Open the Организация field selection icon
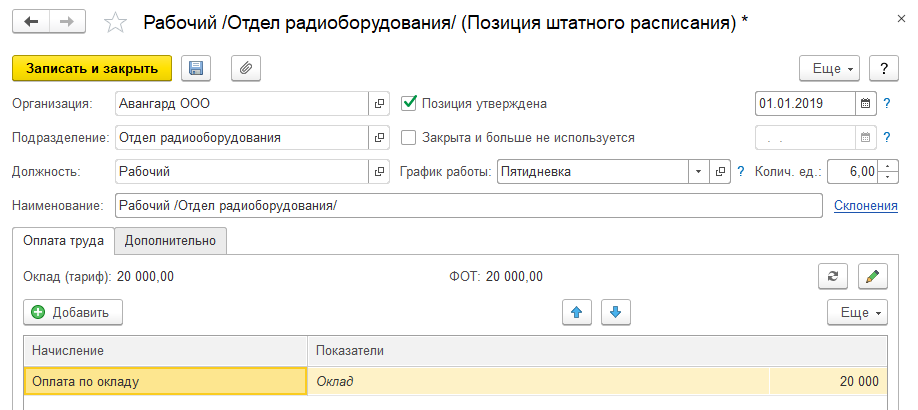 tap(380, 103)
